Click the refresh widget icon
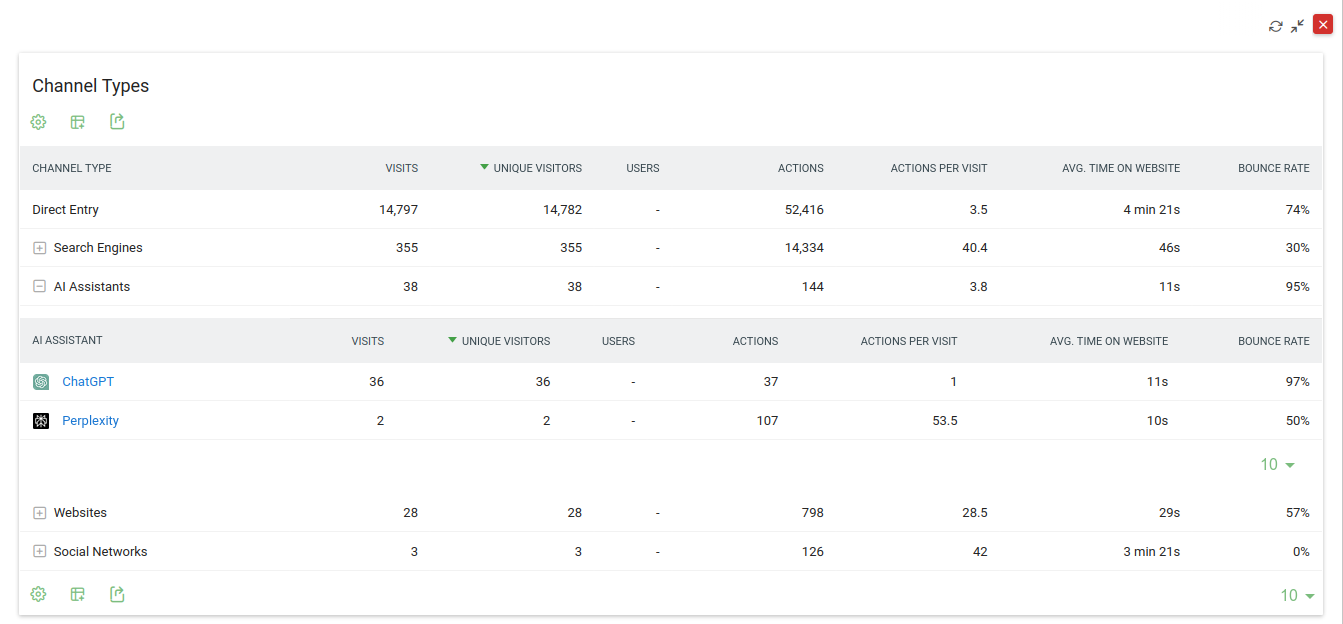The image size is (1343, 624). [x=1275, y=26]
